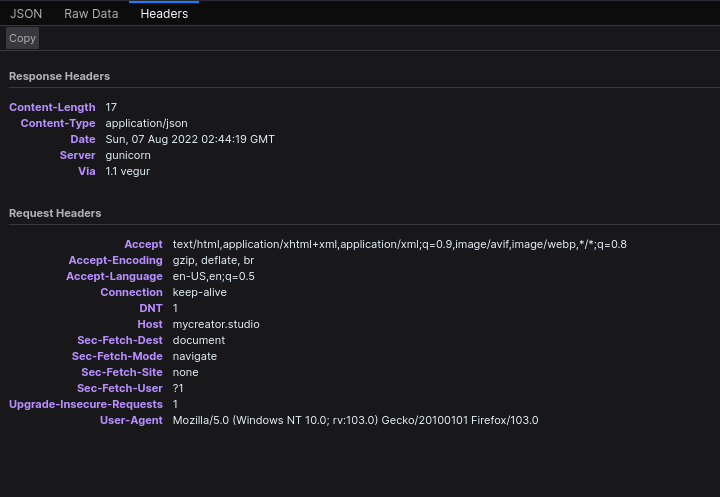Click the date value Sun, 07 Aug 2022
720x497 pixels.
coord(190,139)
